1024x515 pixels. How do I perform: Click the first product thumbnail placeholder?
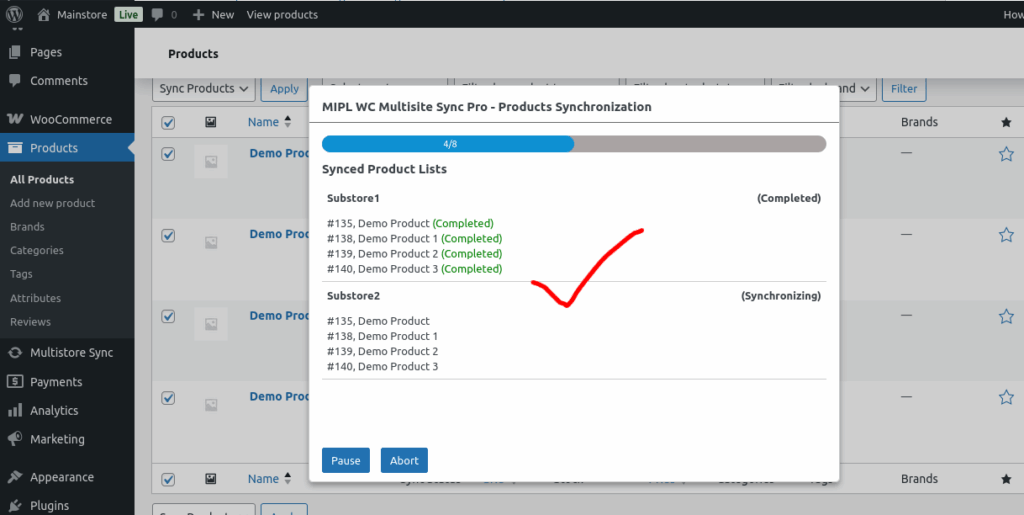click(211, 162)
